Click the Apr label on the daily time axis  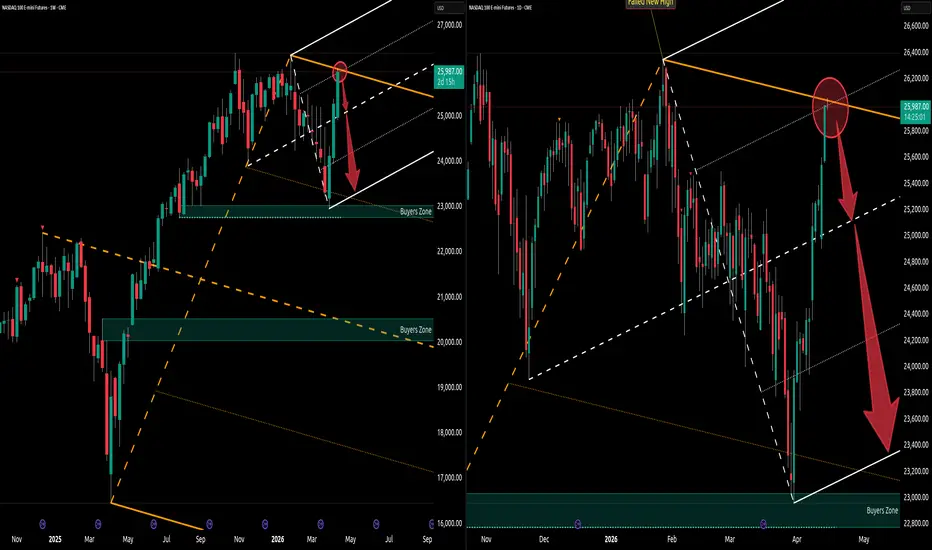click(797, 540)
